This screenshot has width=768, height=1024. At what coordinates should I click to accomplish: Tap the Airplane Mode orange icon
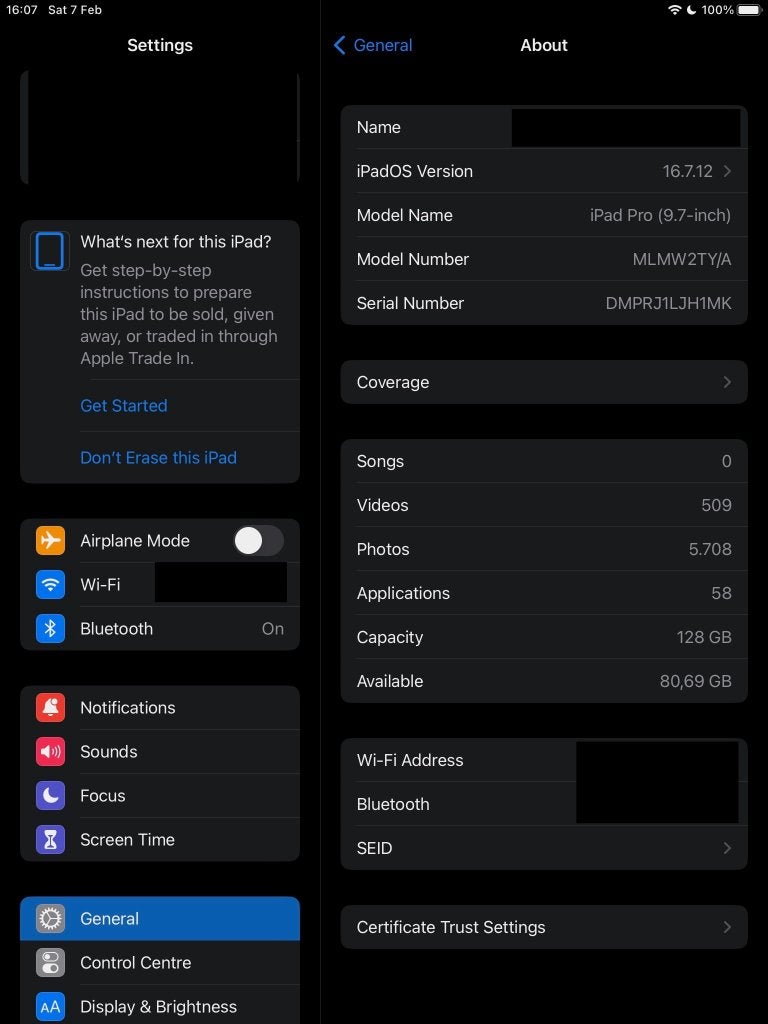50,540
